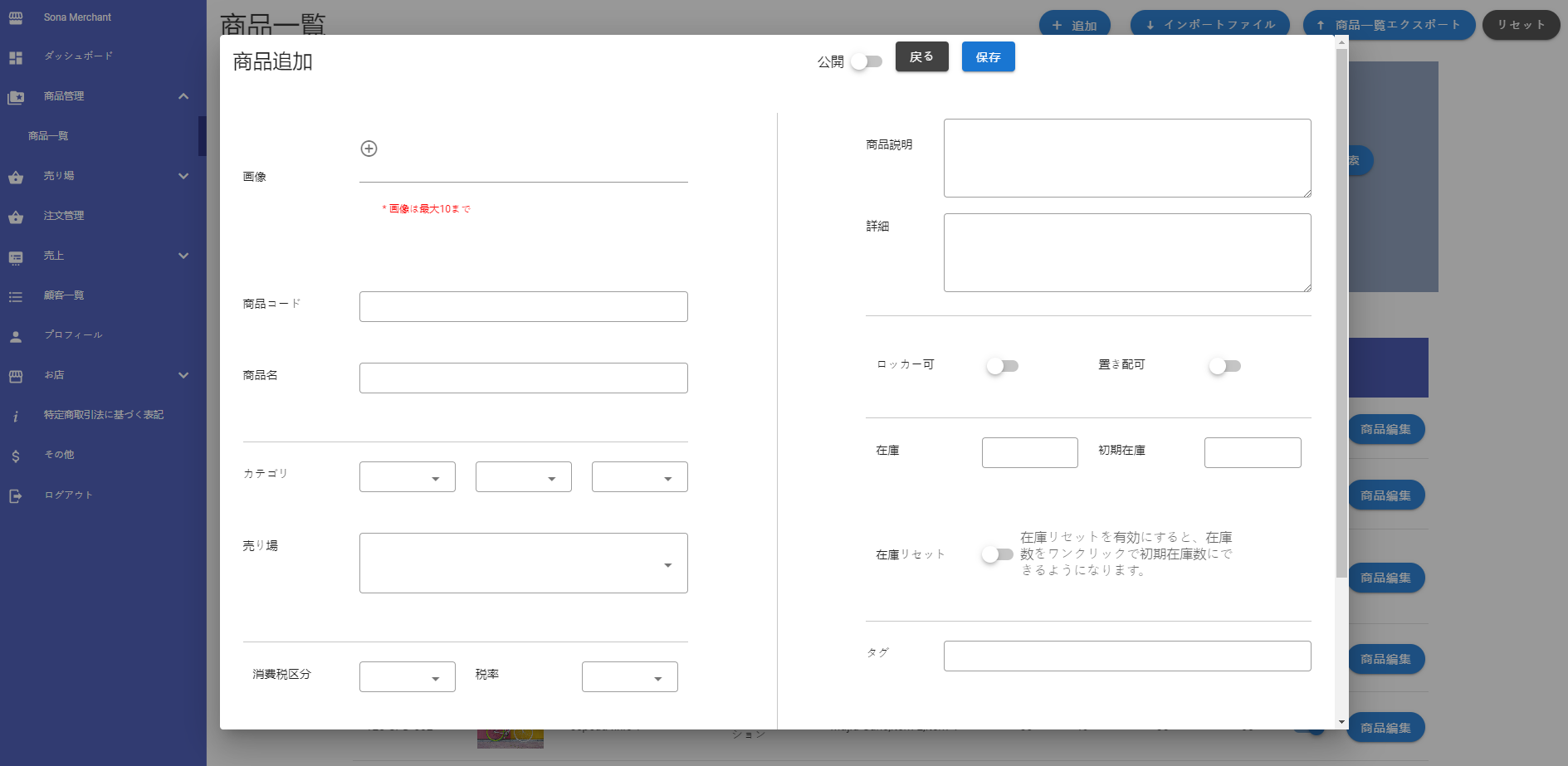Enable the ロッカー可 toggle
Screen dimensions: 1568x766
coord(1002,366)
